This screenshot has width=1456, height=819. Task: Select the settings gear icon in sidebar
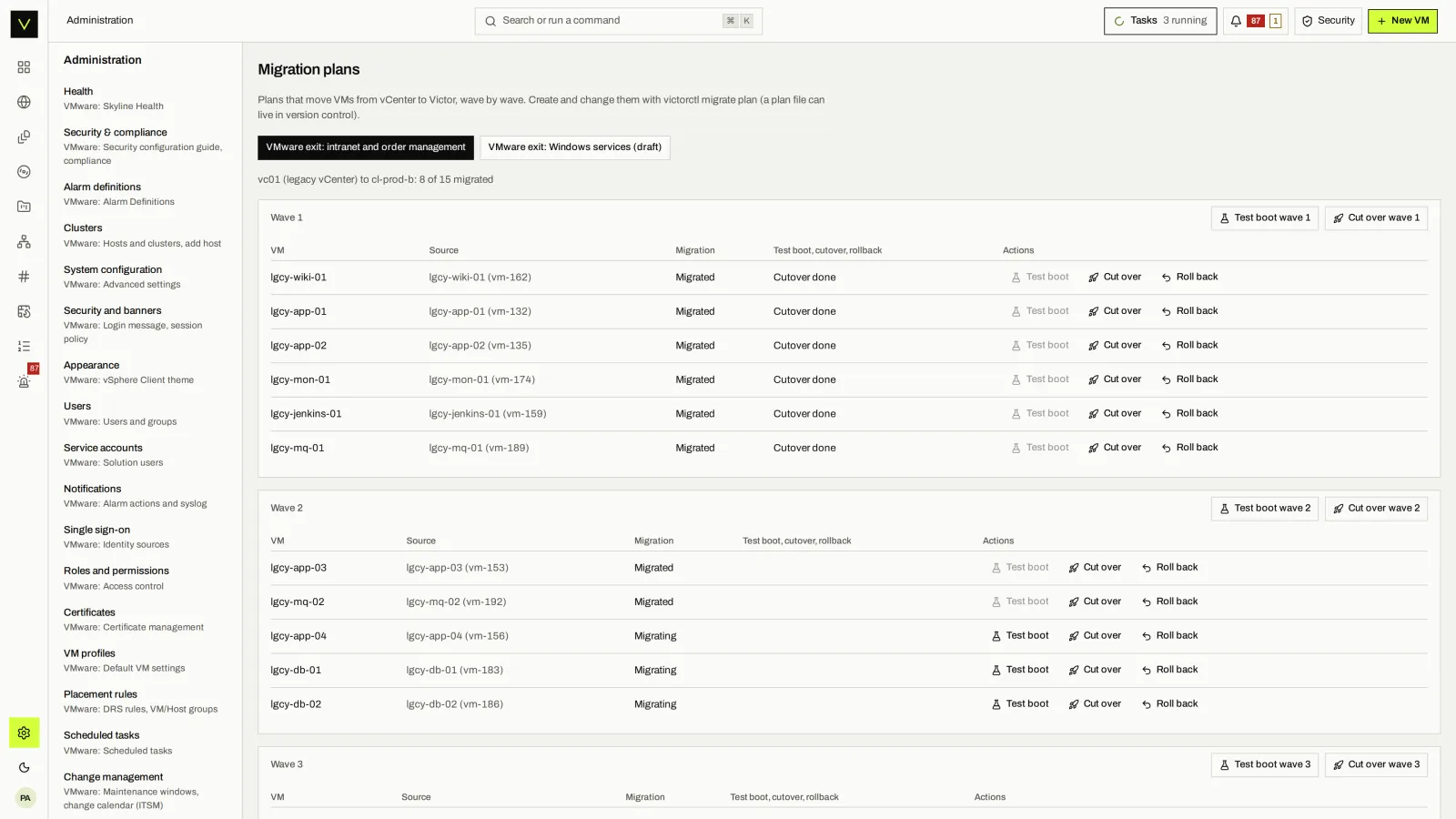pos(24,733)
